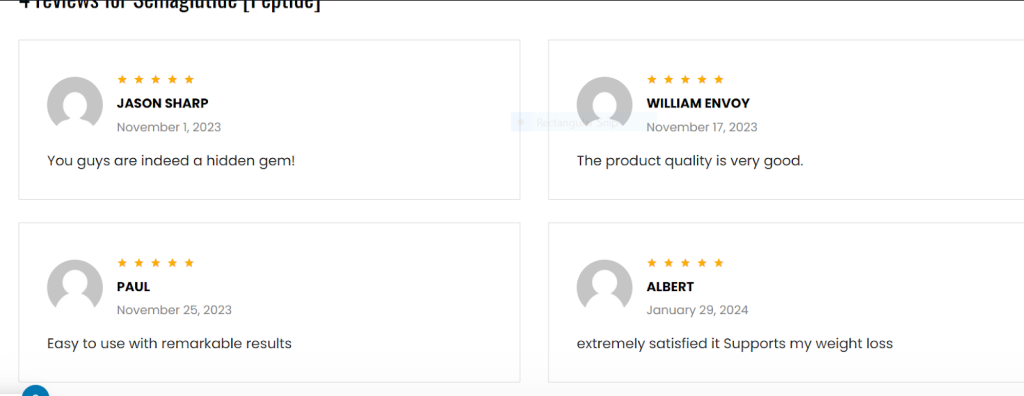1024x396 pixels.
Task: Click the 'You guys are indeed a hidden gem!' review
Action: (171, 160)
